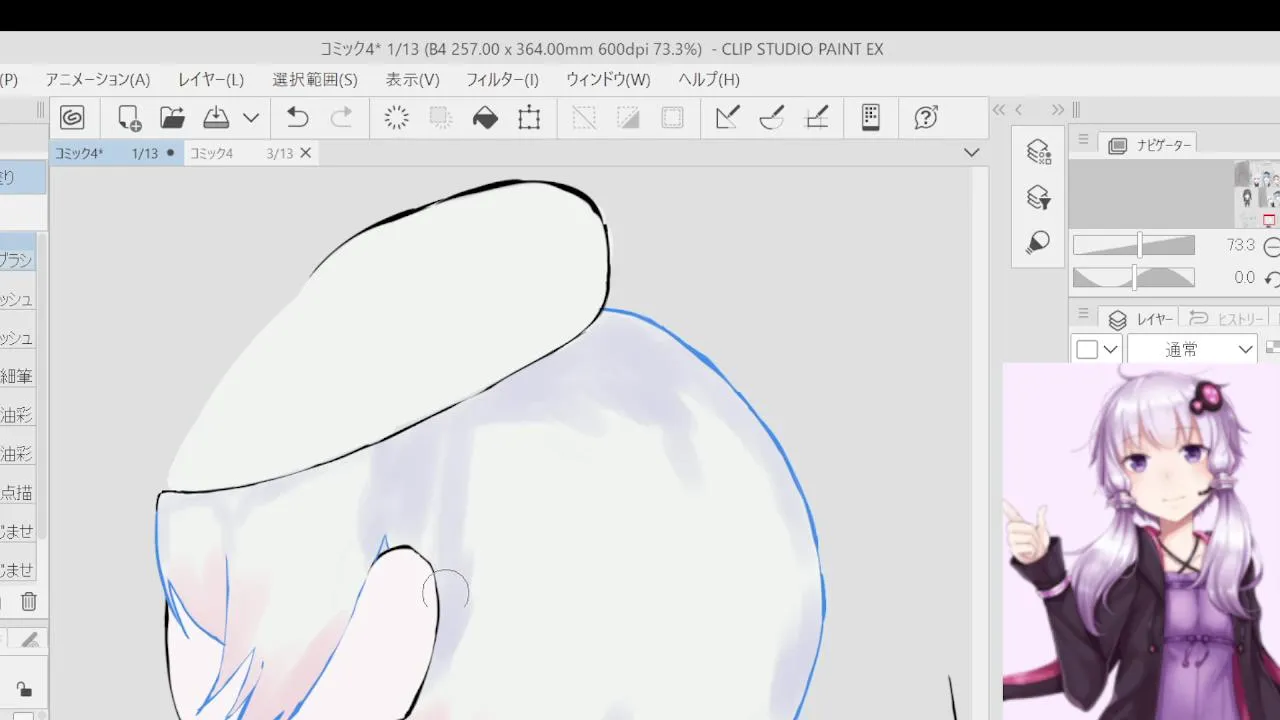This screenshot has height=720, width=1280.
Task: Expand the save options arrow beside Save icon
Action: click(251, 118)
